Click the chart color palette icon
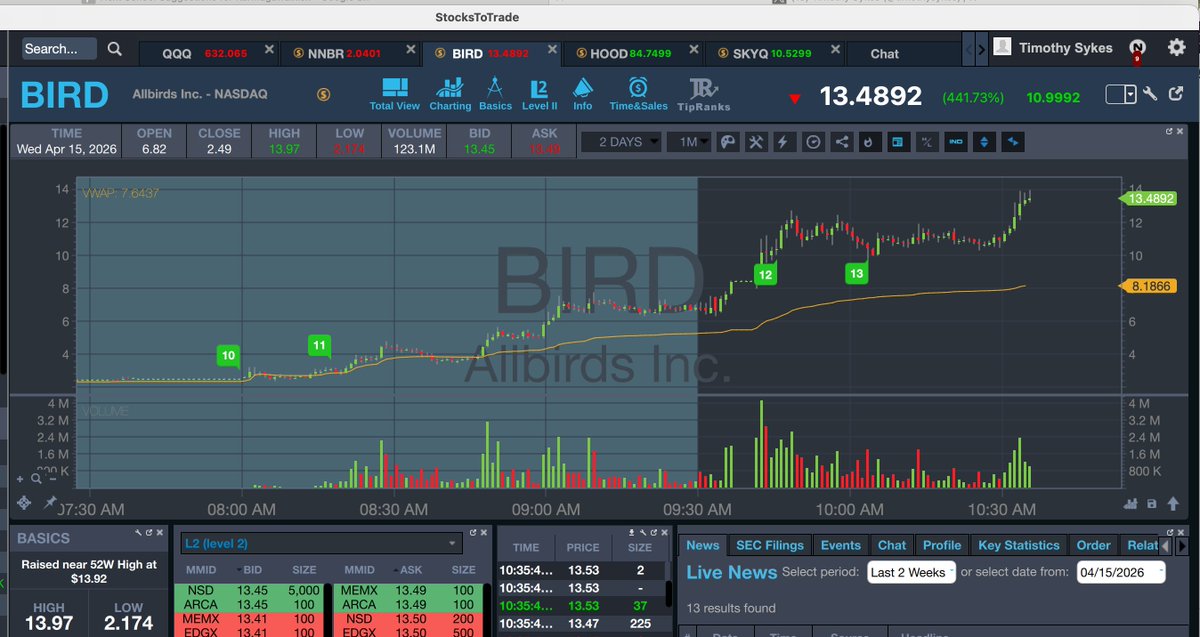This screenshot has height=637, width=1200. [x=728, y=142]
